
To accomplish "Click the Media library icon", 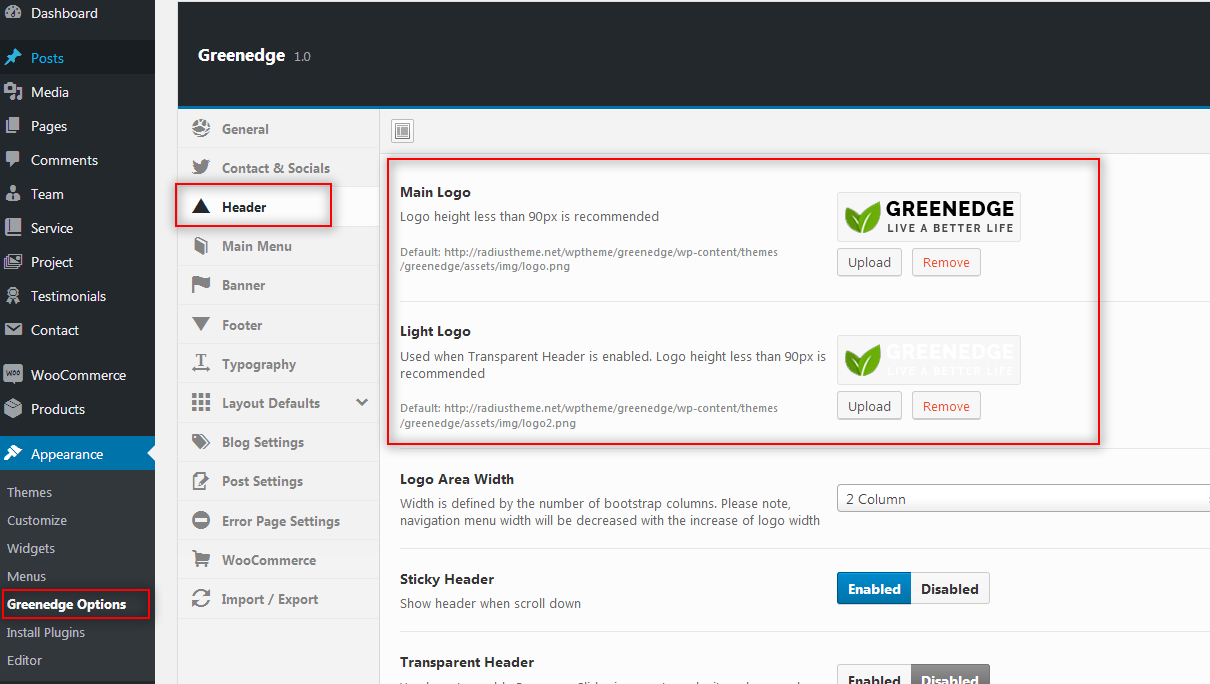I will pos(13,92).
